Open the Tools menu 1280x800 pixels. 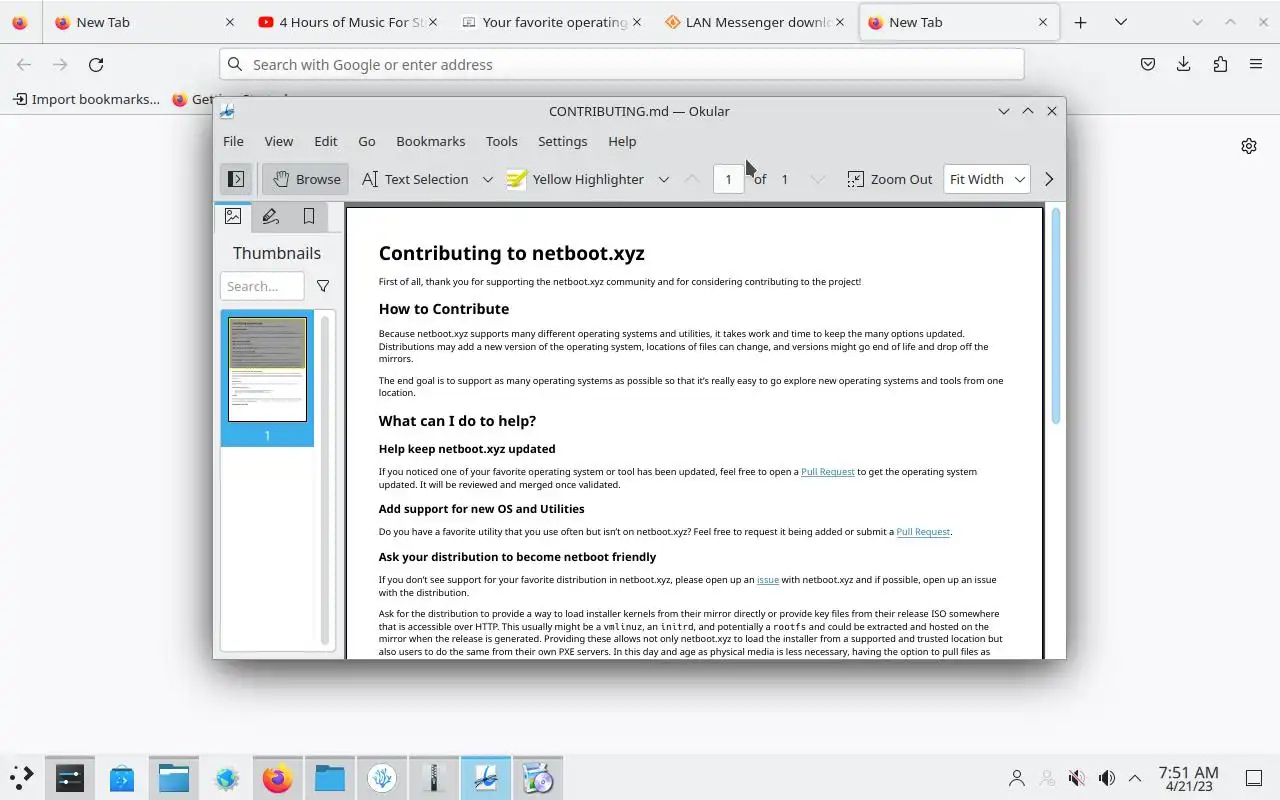[502, 141]
